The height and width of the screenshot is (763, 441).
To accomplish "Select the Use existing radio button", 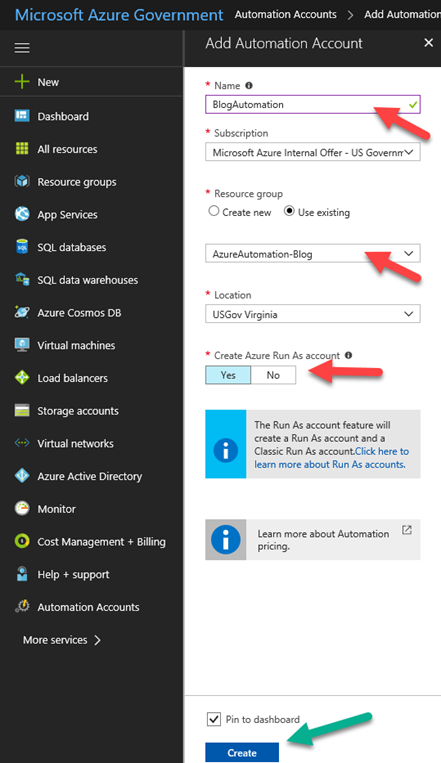I will coord(289,211).
